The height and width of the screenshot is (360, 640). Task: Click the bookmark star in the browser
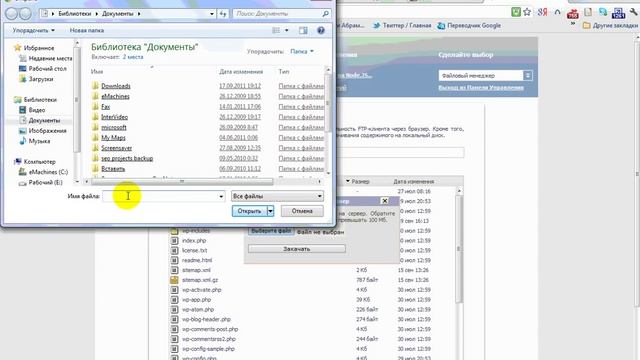coord(527,11)
